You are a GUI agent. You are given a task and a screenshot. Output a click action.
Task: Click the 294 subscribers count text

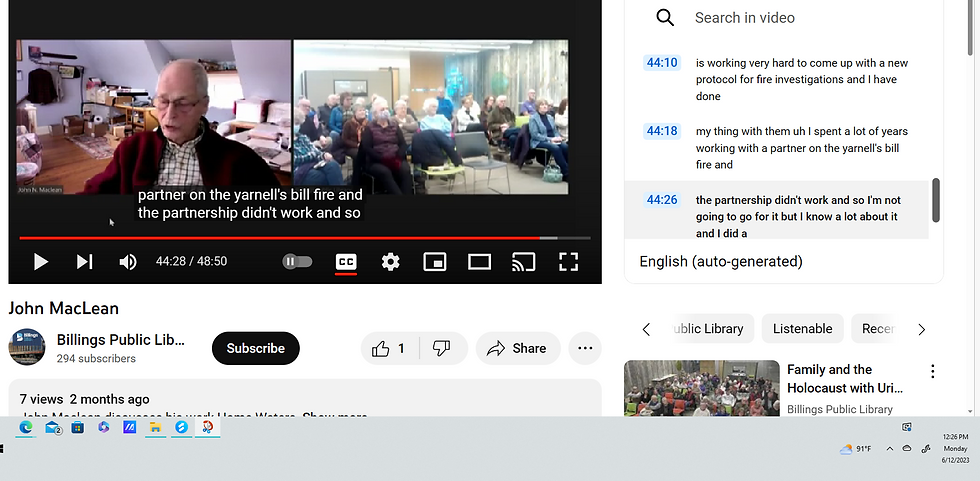click(96, 359)
